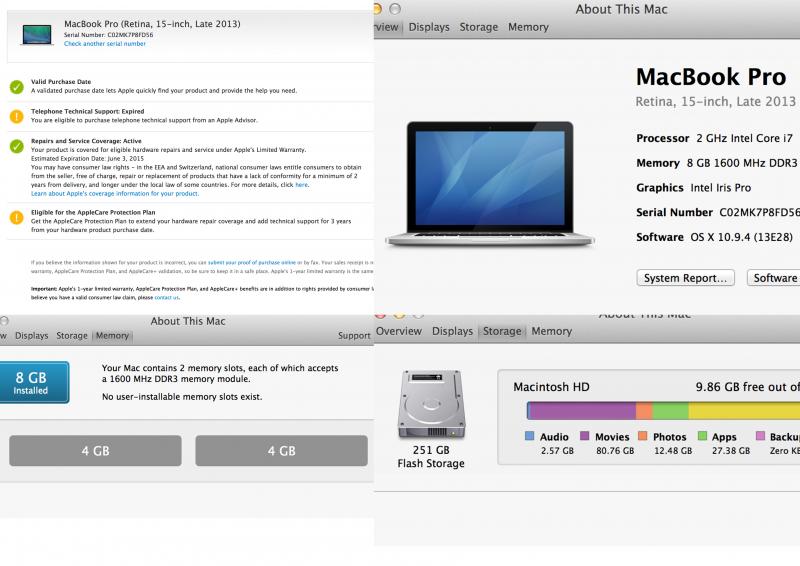800x566 pixels.
Task: Click orange Photos segment of storage bar
Action: [x=644, y=410]
